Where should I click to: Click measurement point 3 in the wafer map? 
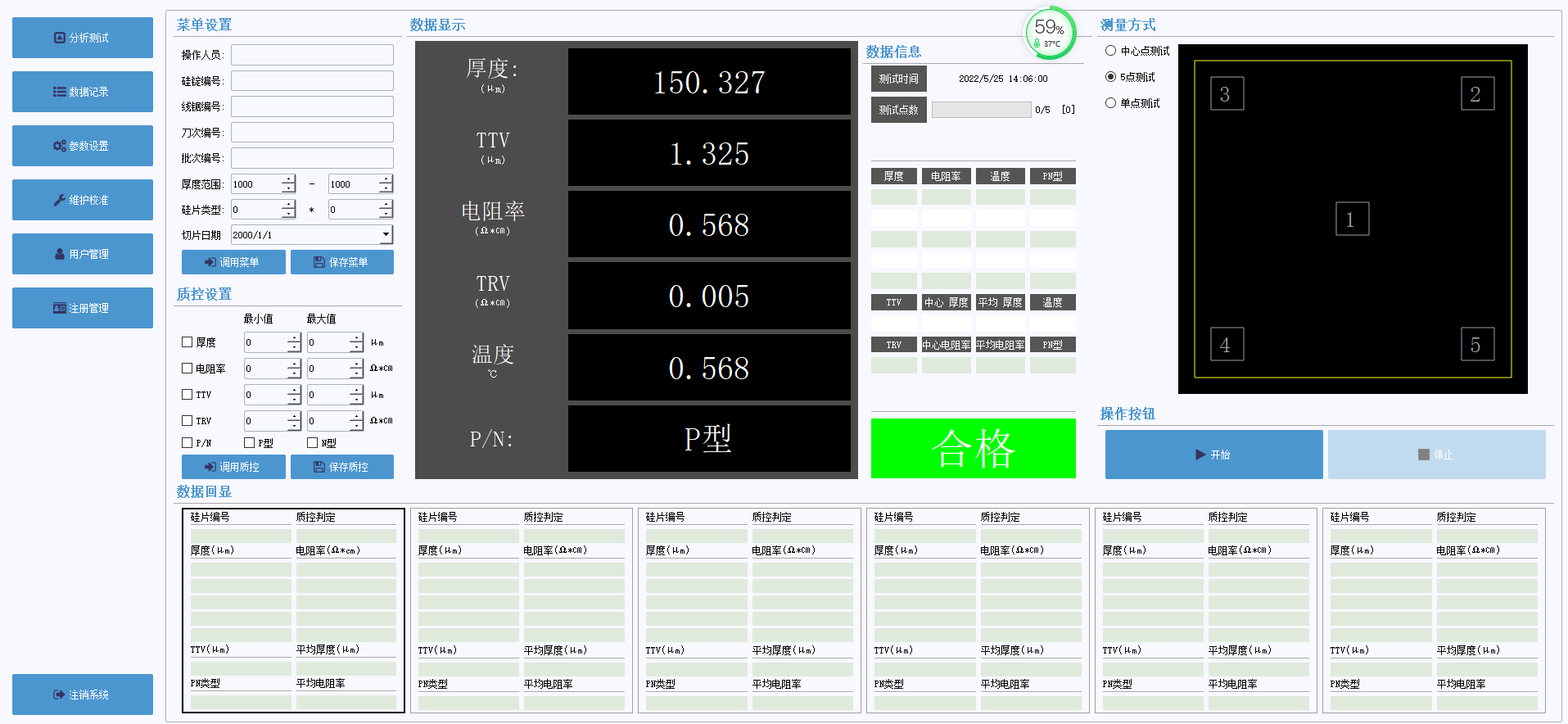(x=1227, y=94)
